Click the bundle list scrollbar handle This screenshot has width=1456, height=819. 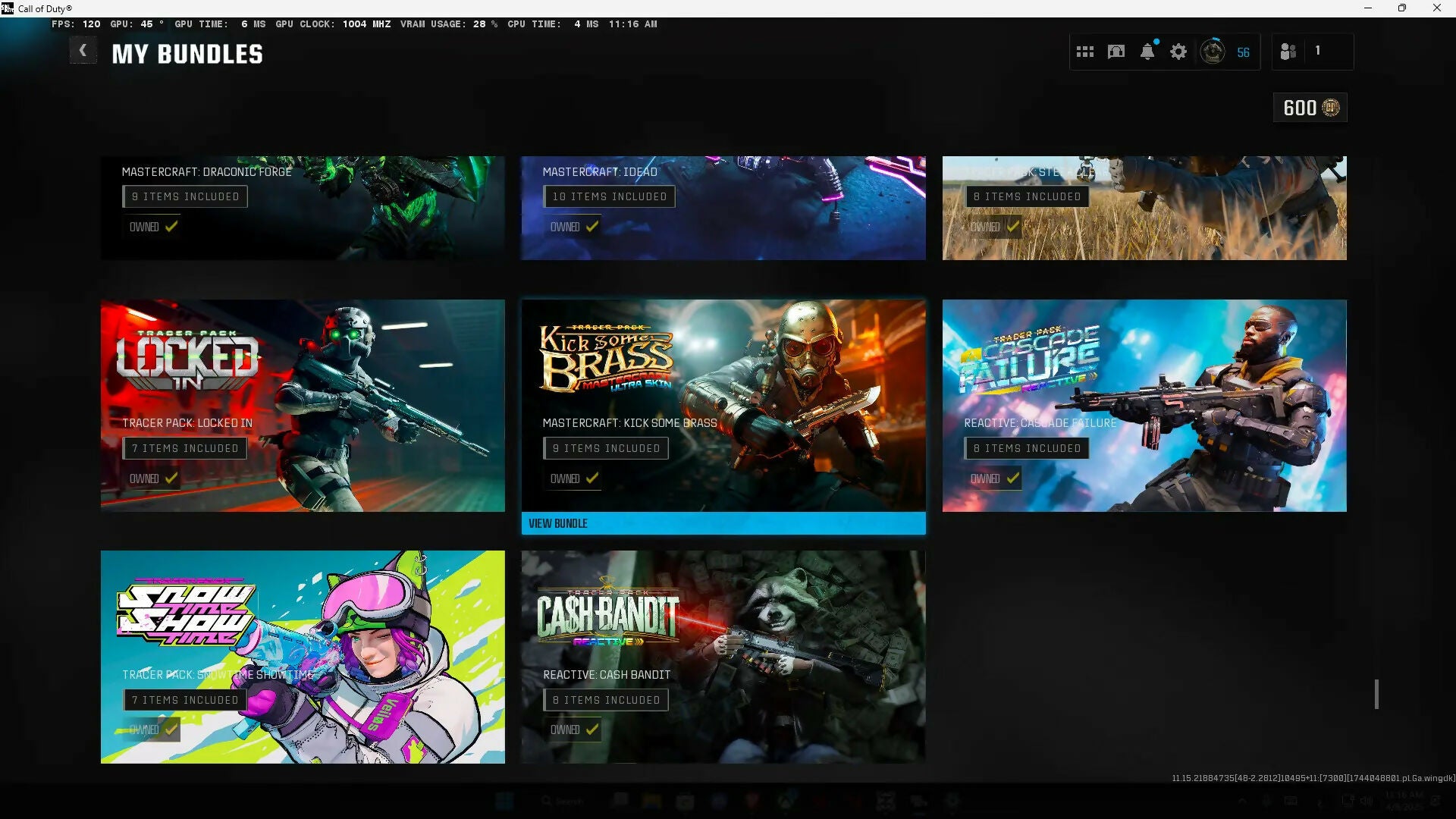[x=1376, y=694]
